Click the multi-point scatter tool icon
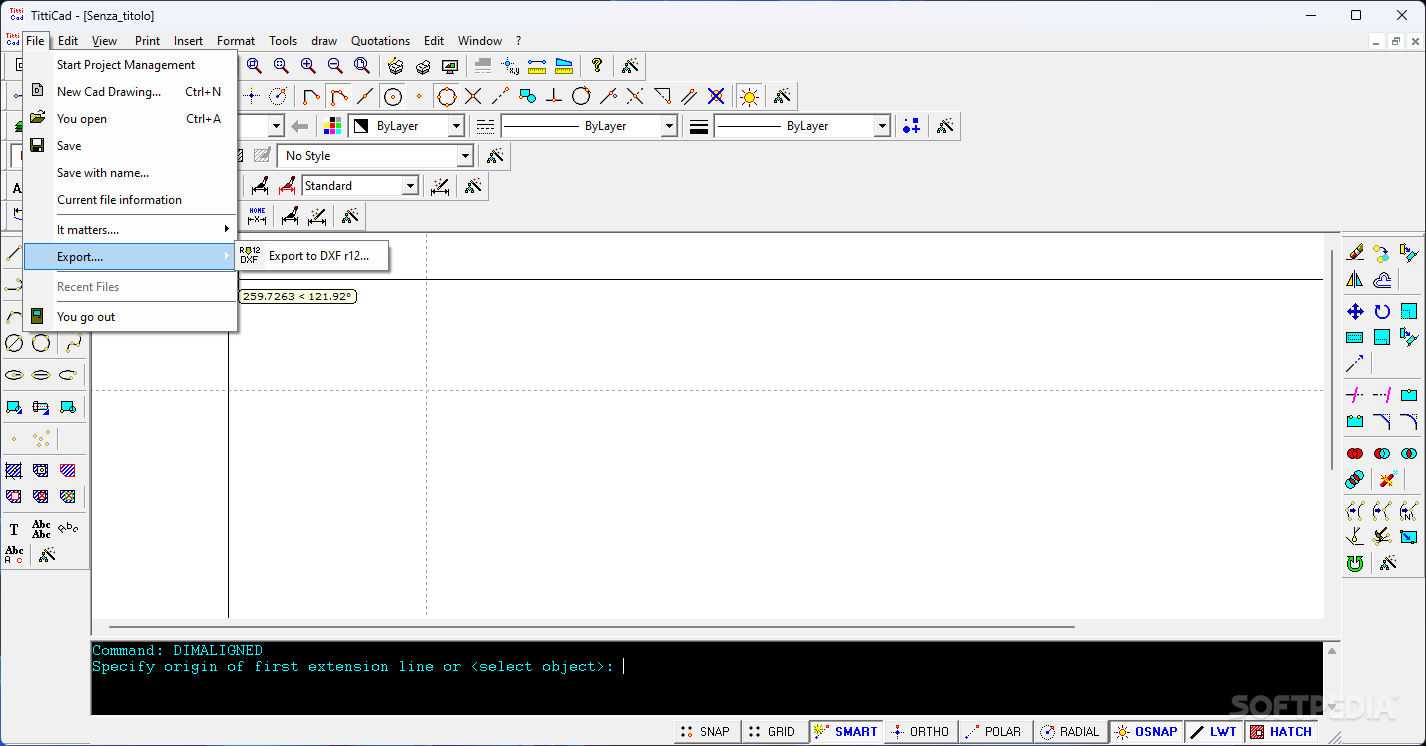Image resolution: width=1426 pixels, height=746 pixels. coord(41,438)
